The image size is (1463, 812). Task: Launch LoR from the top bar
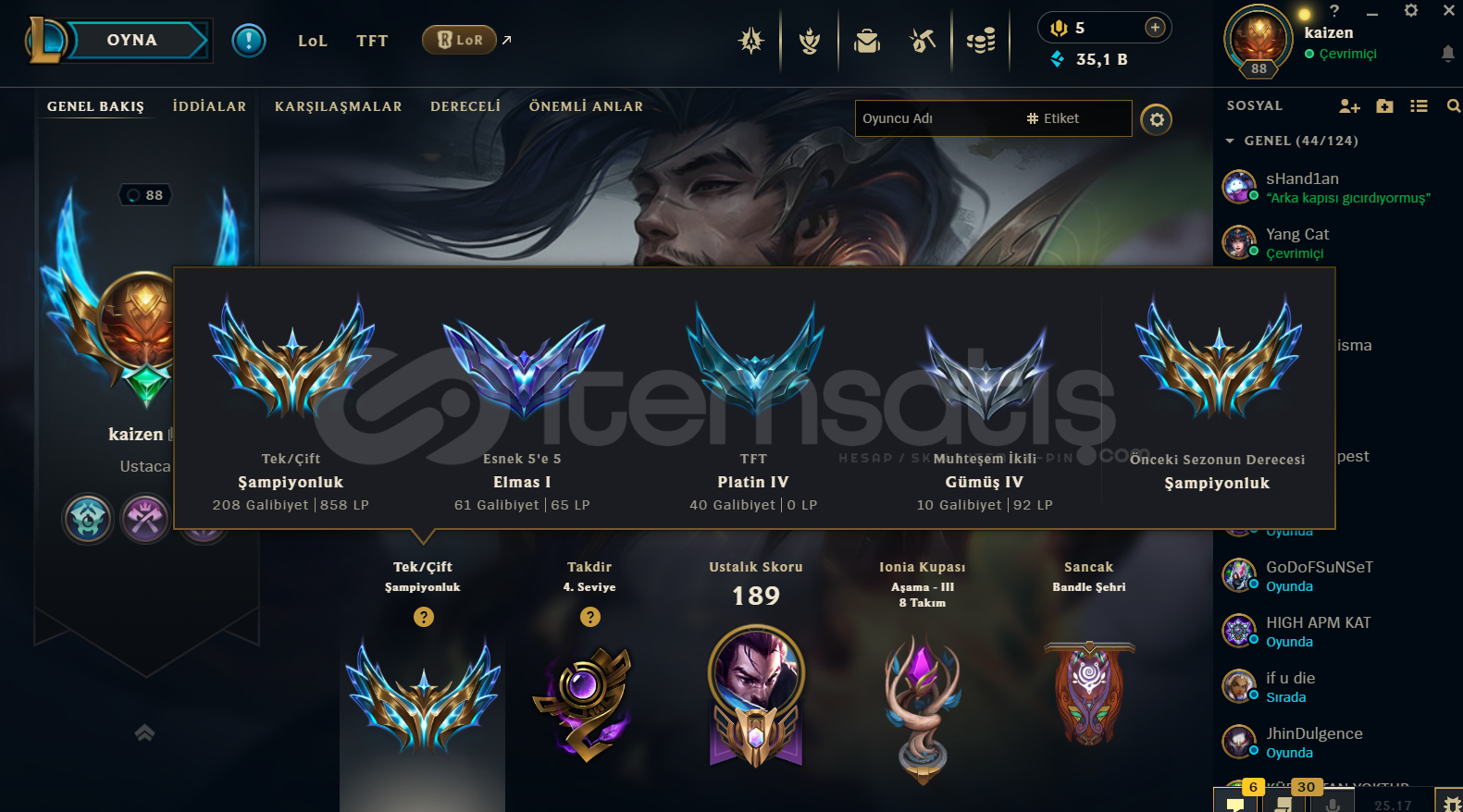[x=460, y=40]
